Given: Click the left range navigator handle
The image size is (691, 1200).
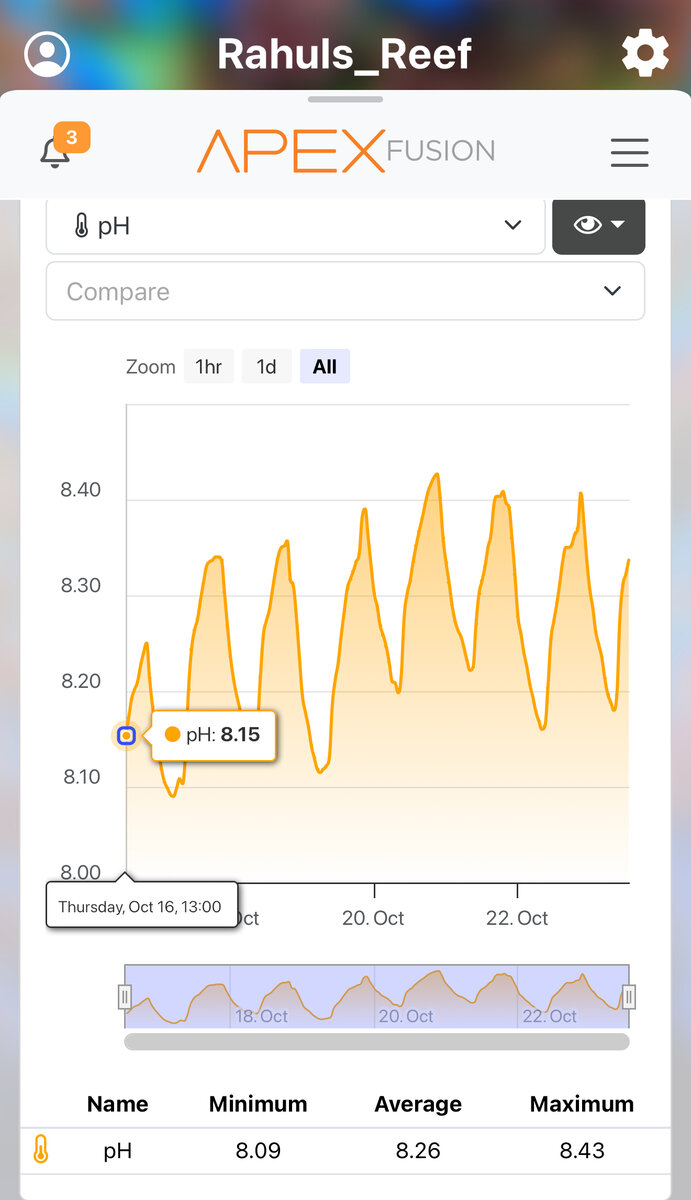Looking at the screenshot, I should coord(125,996).
